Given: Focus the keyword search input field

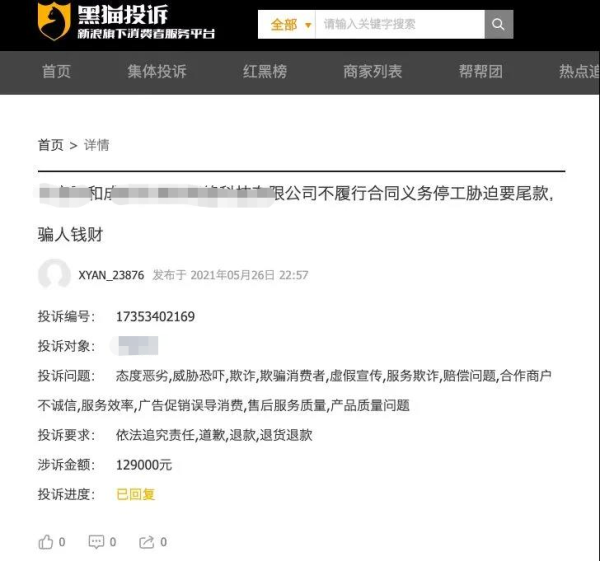Looking at the screenshot, I should tap(400, 24).
